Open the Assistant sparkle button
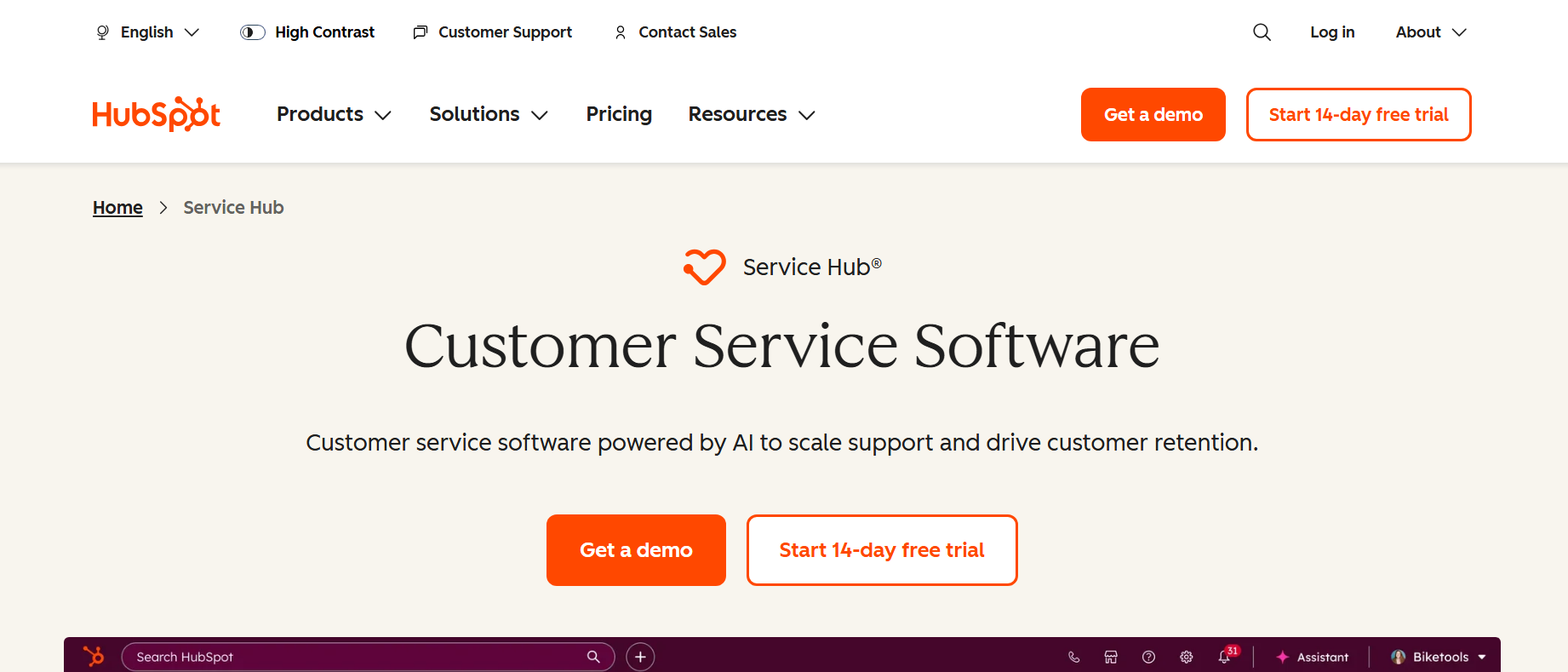Viewport: 1568px width, 672px height. 1312,657
